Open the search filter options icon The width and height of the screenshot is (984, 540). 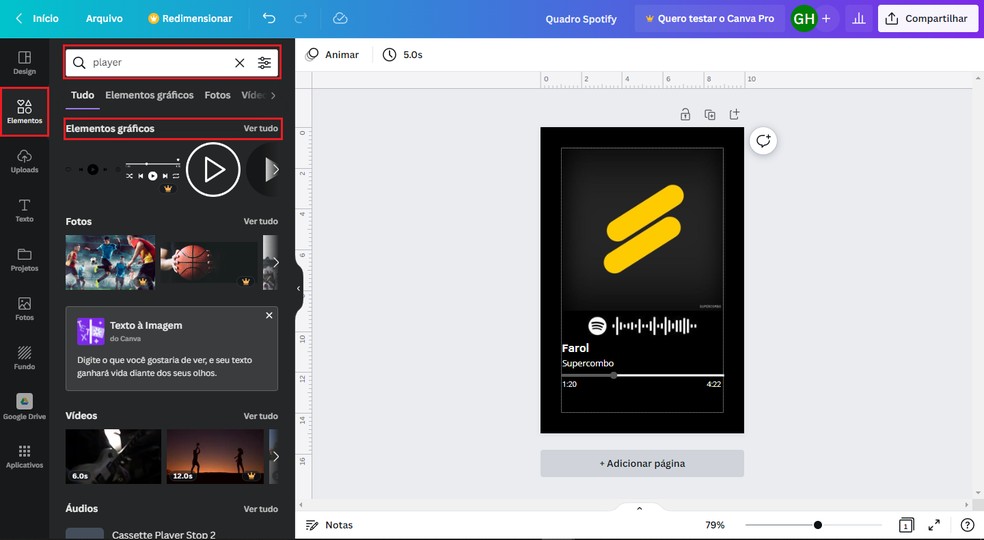(x=264, y=63)
